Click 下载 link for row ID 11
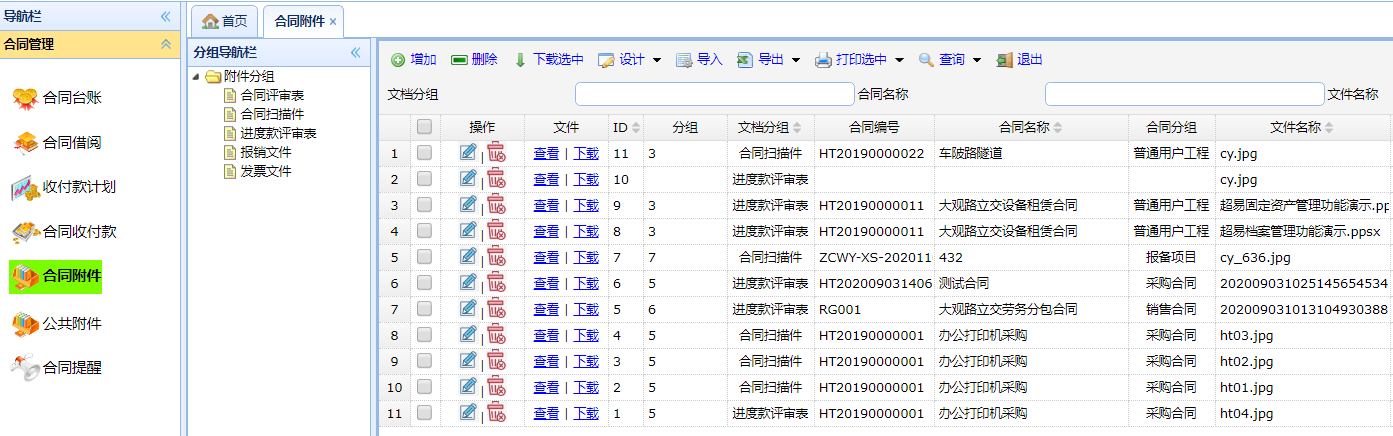Image resolution: width=1393 pixels, height=436 pixels. 586,153
